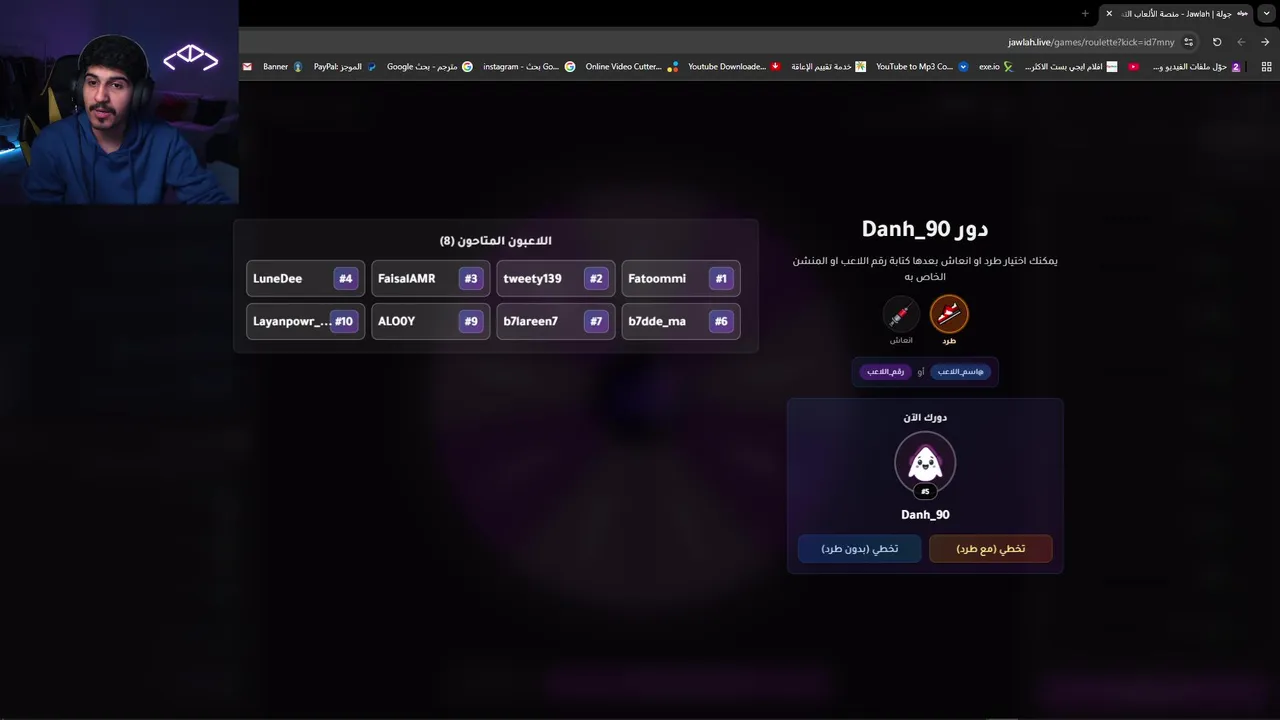
Task: Click the #5 badge under avatar
Action: click(925, 492)
